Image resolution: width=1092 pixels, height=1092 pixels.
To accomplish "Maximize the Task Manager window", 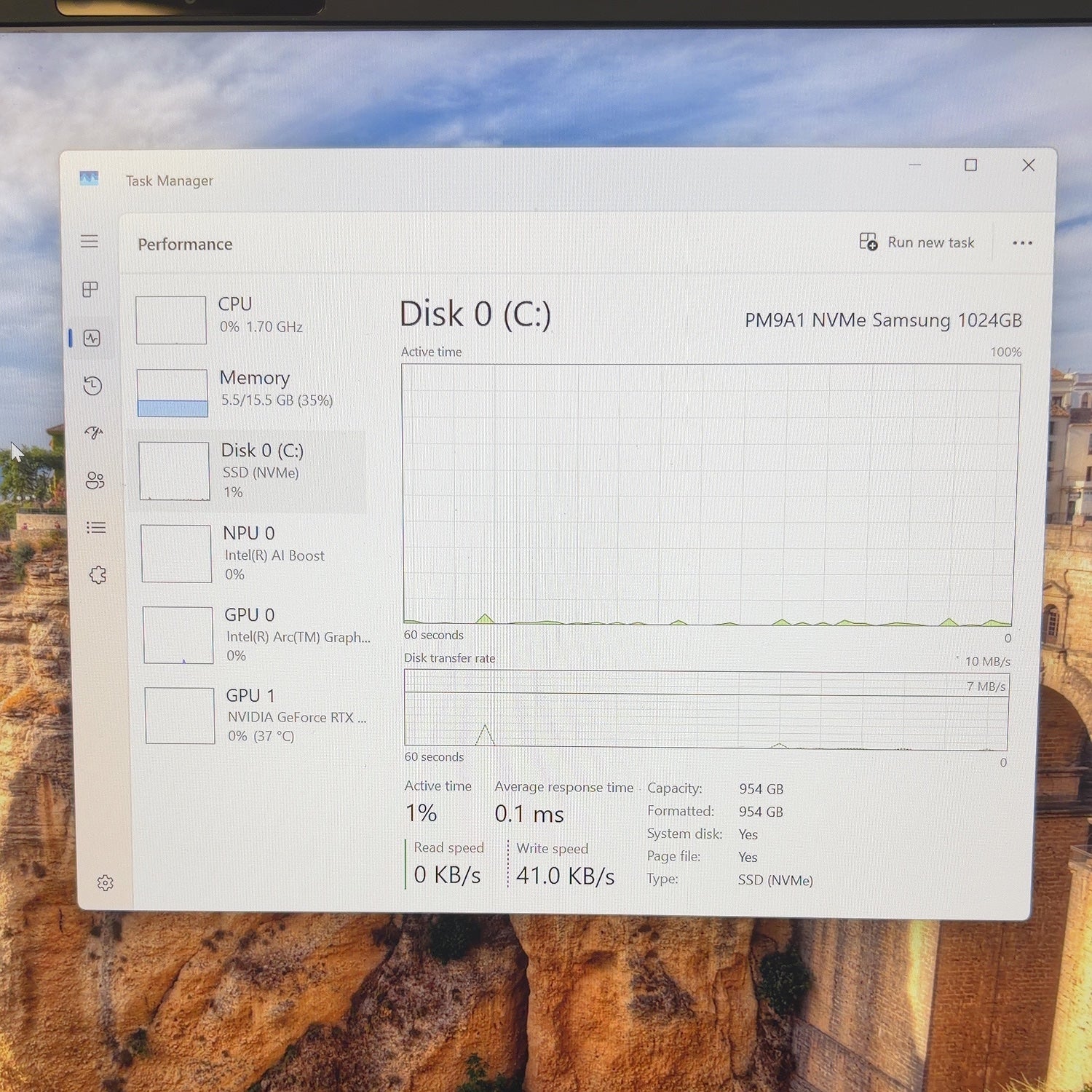I will [x=970, y=165].
